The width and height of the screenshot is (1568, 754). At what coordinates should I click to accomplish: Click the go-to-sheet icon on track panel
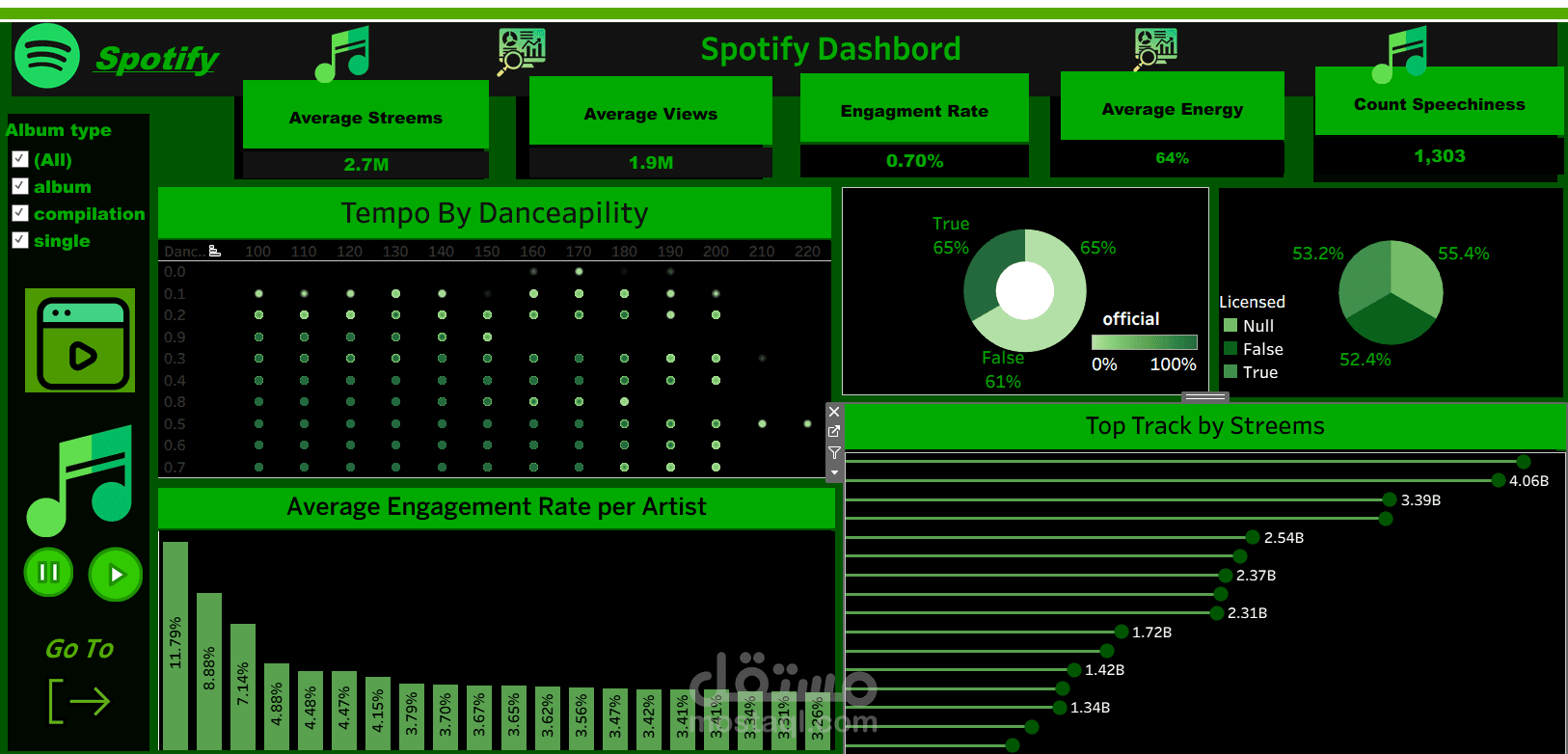(x=835, y=431)
